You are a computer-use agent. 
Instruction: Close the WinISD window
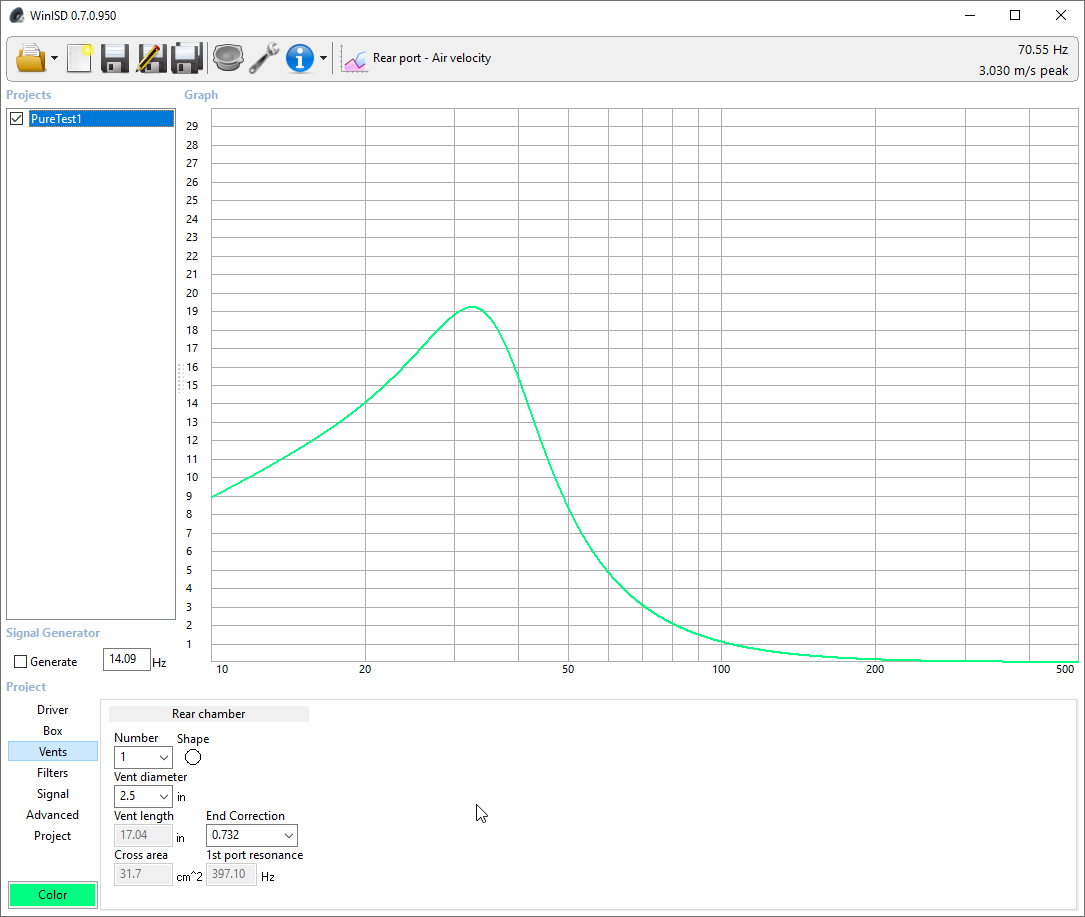click(x=1061, y=15)
